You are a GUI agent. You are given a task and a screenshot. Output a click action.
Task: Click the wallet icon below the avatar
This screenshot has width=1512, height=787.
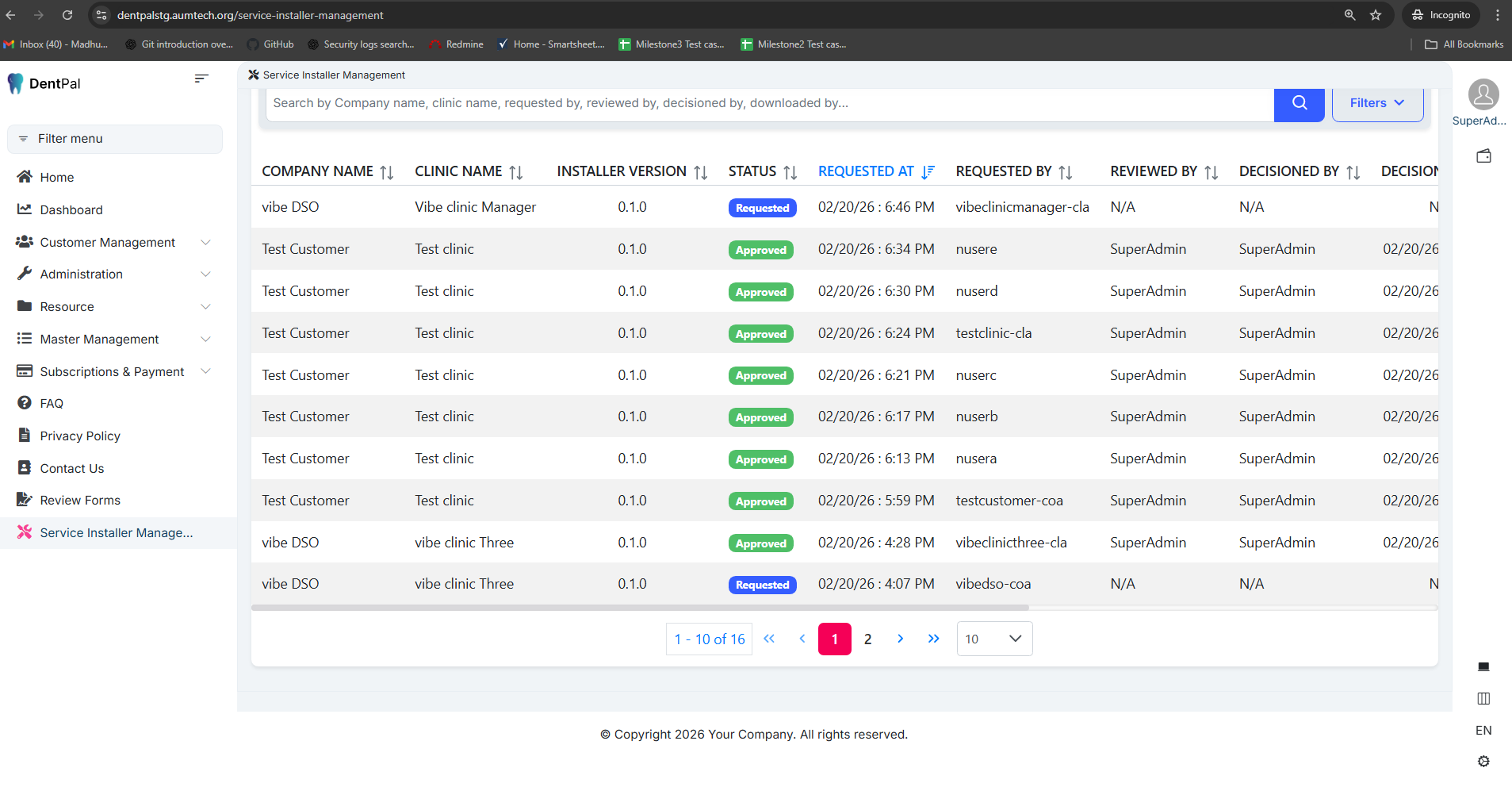click(1483, 156)
